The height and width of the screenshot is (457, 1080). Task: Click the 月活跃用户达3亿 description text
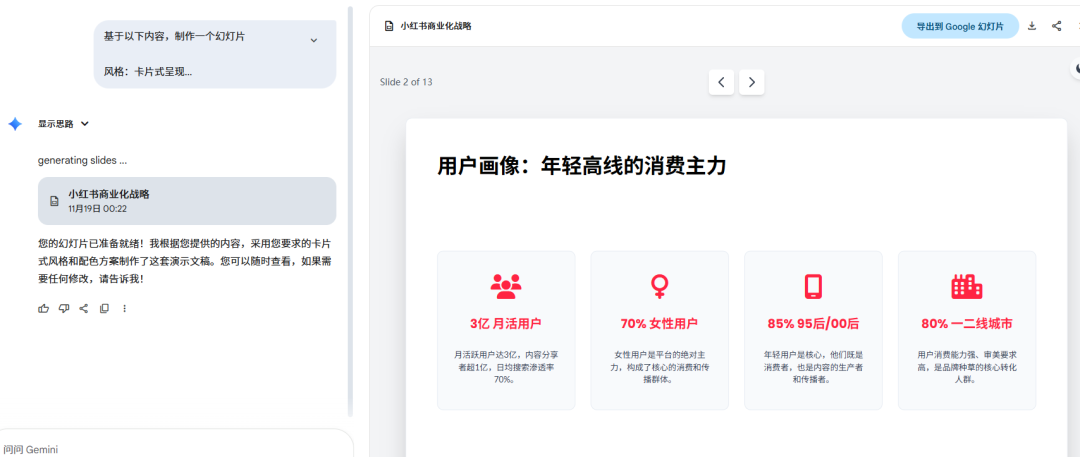[506, 367]
